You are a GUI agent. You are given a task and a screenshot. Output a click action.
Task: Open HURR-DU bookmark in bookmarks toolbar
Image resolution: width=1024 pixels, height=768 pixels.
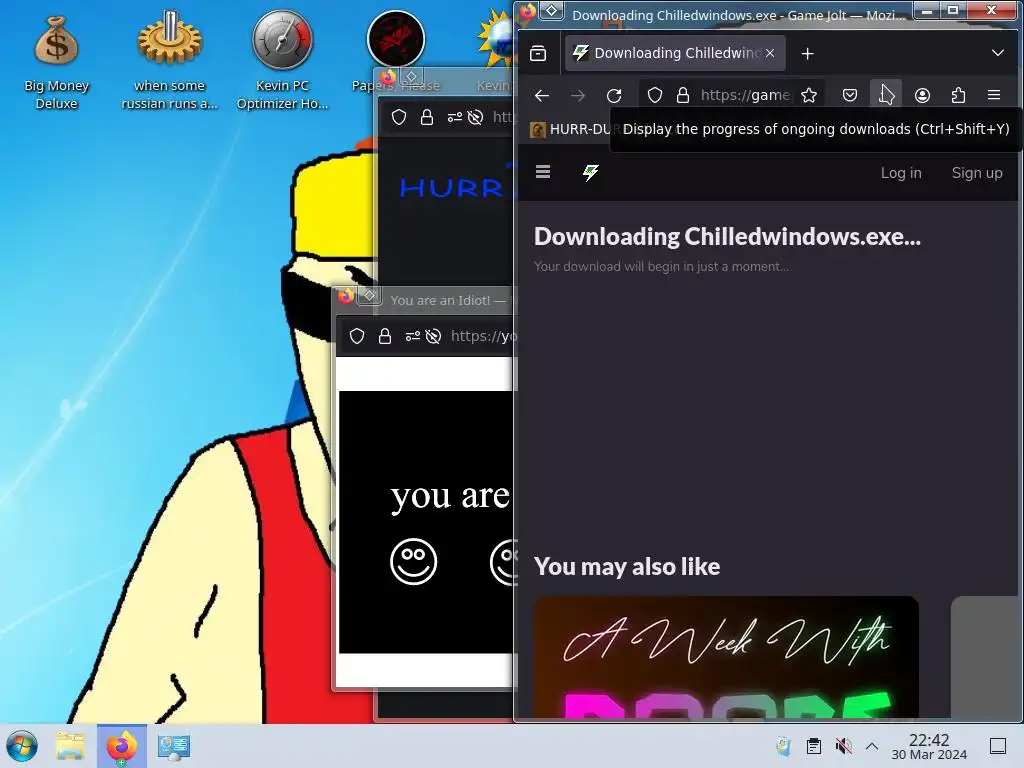pyautogui.click(x=569, y=129)
